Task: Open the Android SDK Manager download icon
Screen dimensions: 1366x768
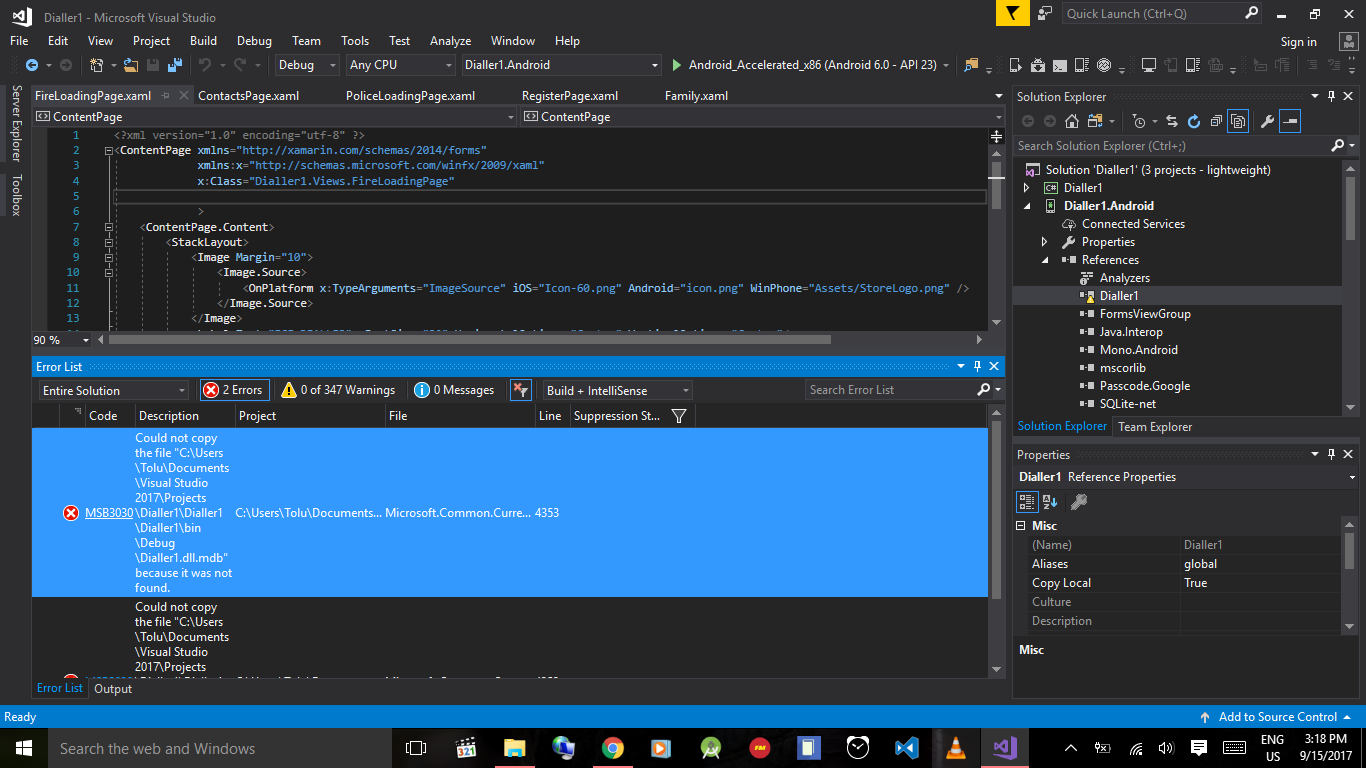Action: click(1038, 65)
